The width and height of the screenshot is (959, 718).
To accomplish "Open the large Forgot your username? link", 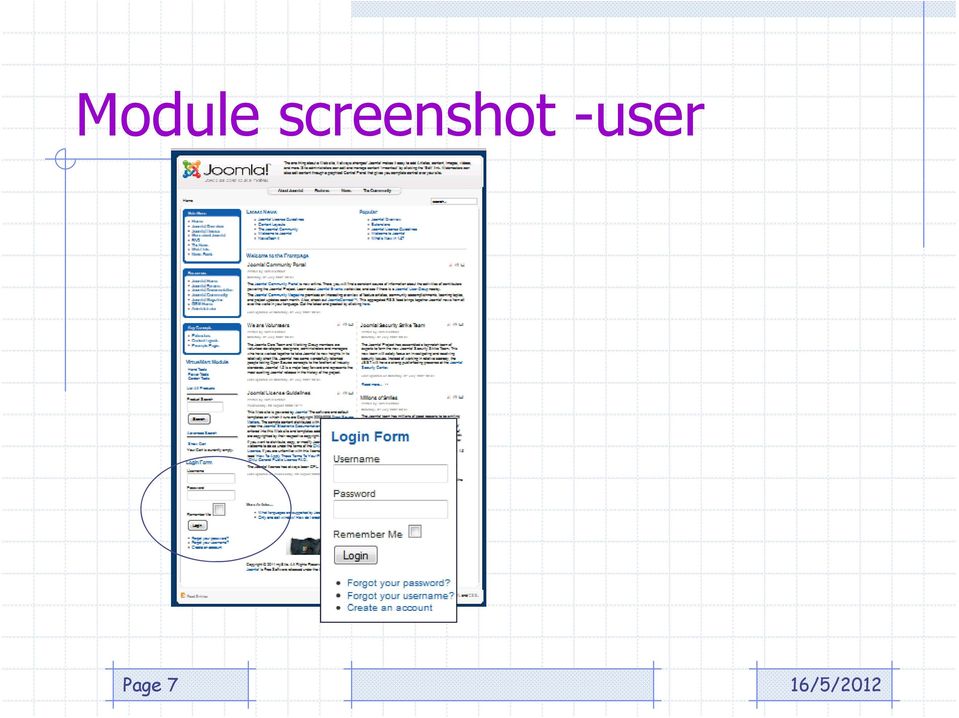I will pos(401,596).
